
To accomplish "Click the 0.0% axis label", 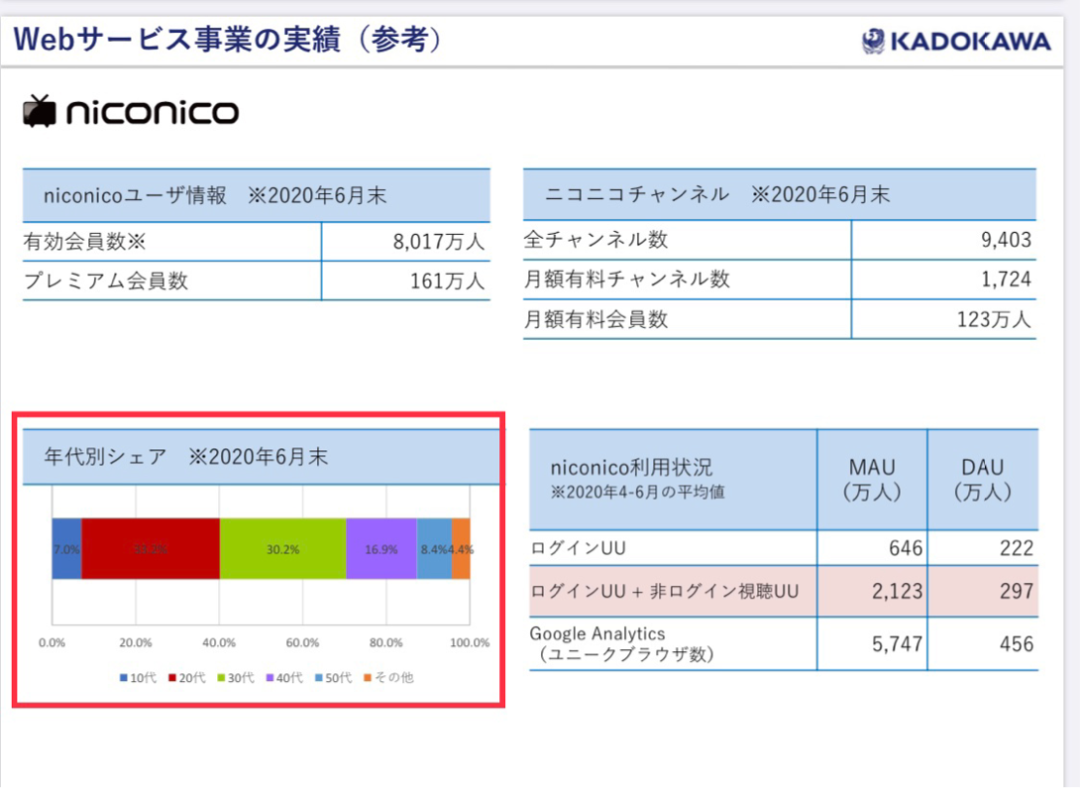I will click(x=52, y=643).
